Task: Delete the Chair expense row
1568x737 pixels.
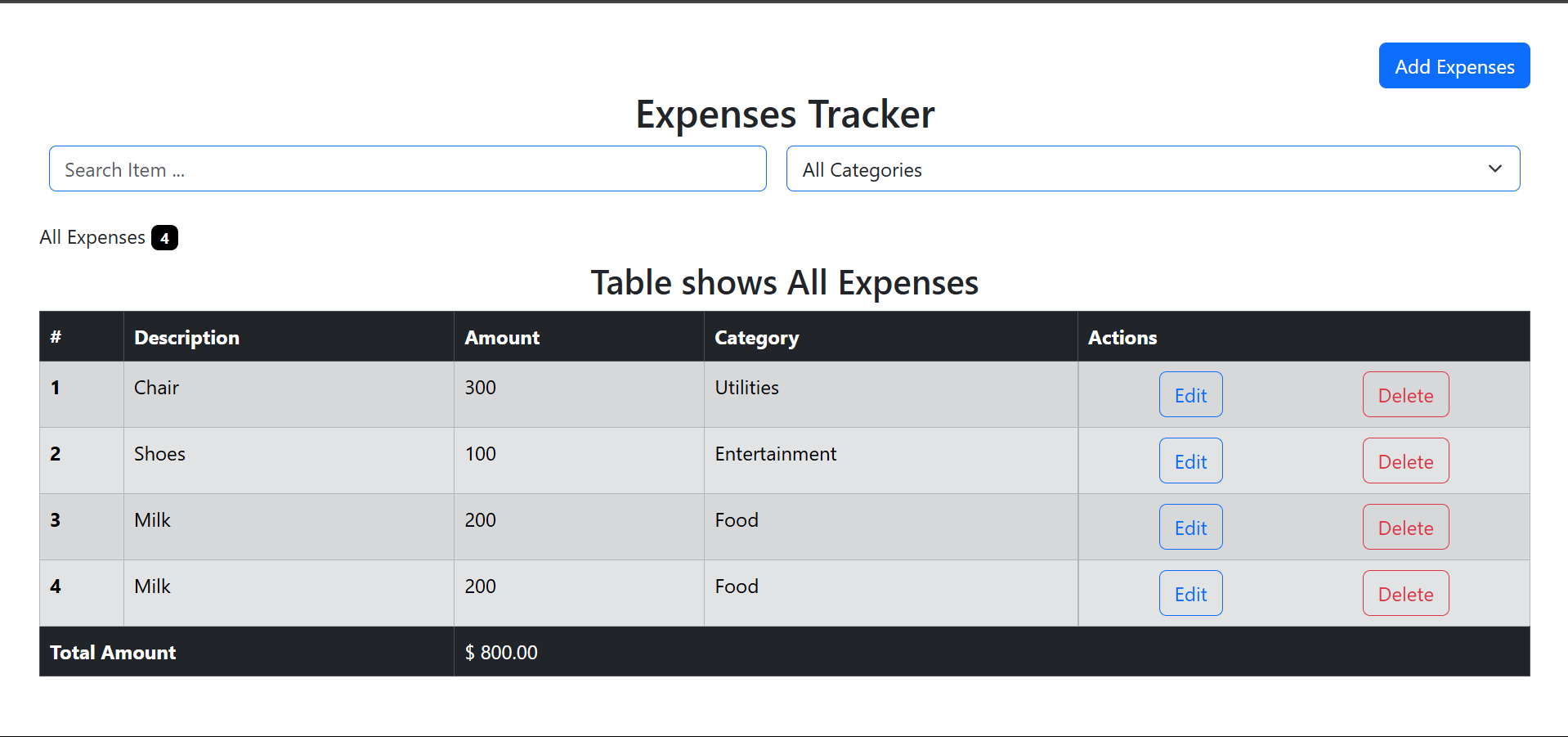Action: click(x=1404, y=395)
